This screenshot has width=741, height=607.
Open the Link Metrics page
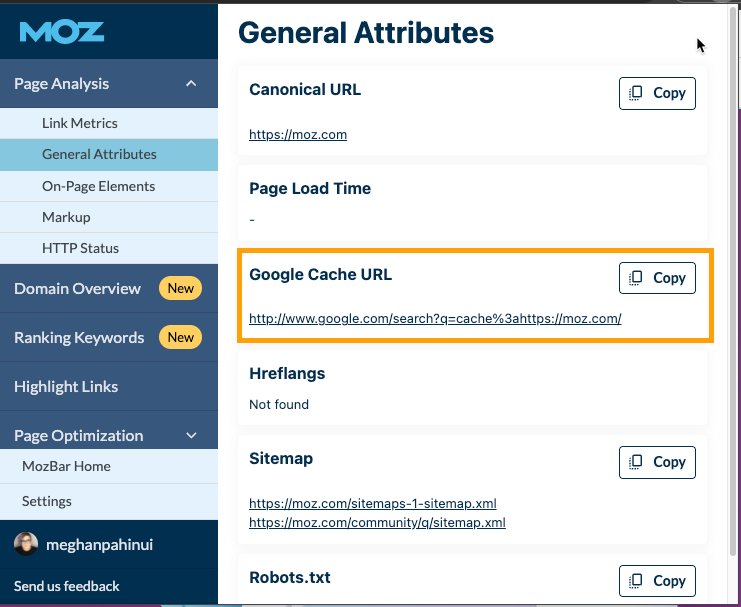coord(80,123)
